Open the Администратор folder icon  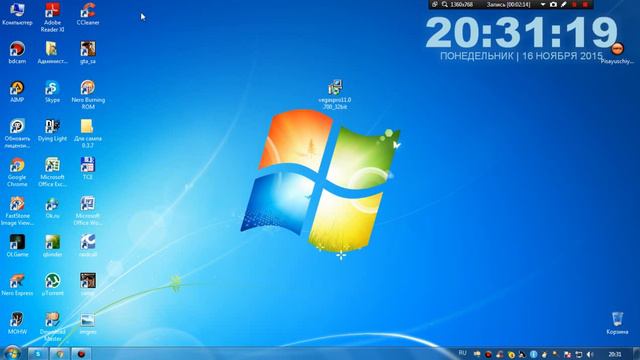[52, 53]
